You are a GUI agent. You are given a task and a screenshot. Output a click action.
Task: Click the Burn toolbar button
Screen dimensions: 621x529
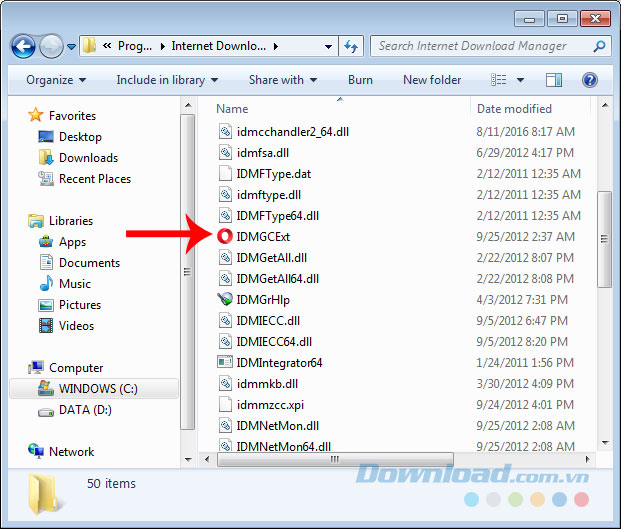pyautogui.click(x=360, y=80)
